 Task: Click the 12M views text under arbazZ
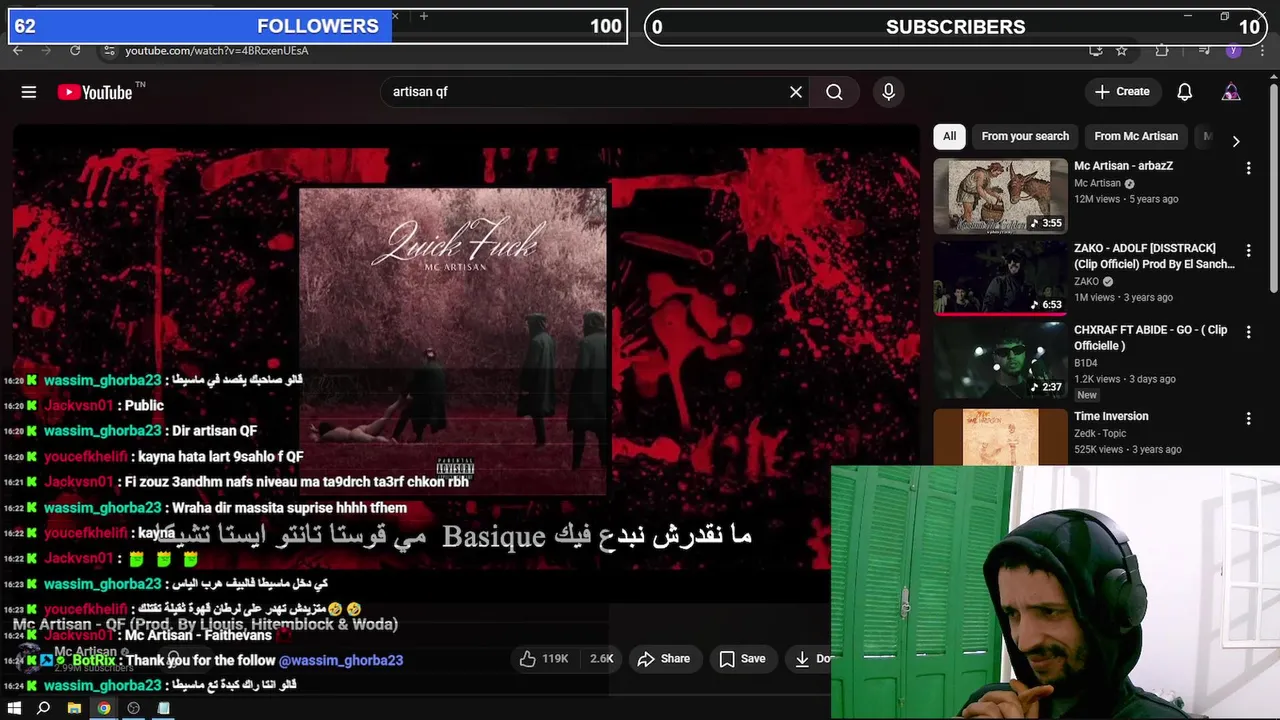click(1097, 199)
